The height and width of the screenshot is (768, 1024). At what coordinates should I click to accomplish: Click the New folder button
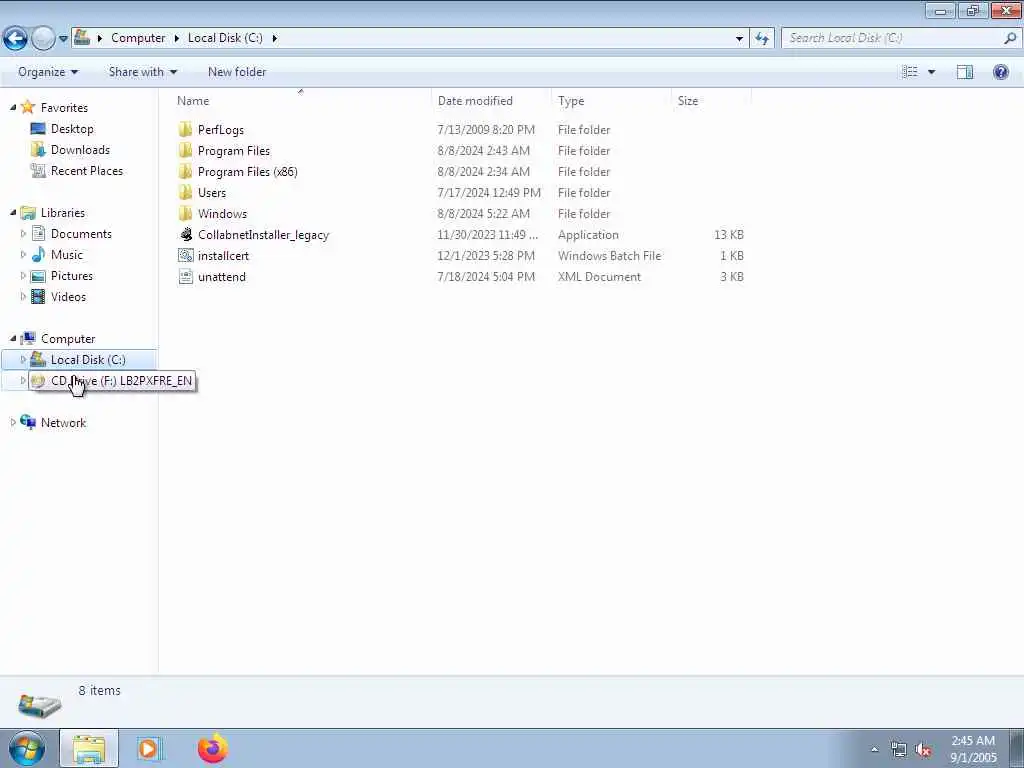(236, 72)
